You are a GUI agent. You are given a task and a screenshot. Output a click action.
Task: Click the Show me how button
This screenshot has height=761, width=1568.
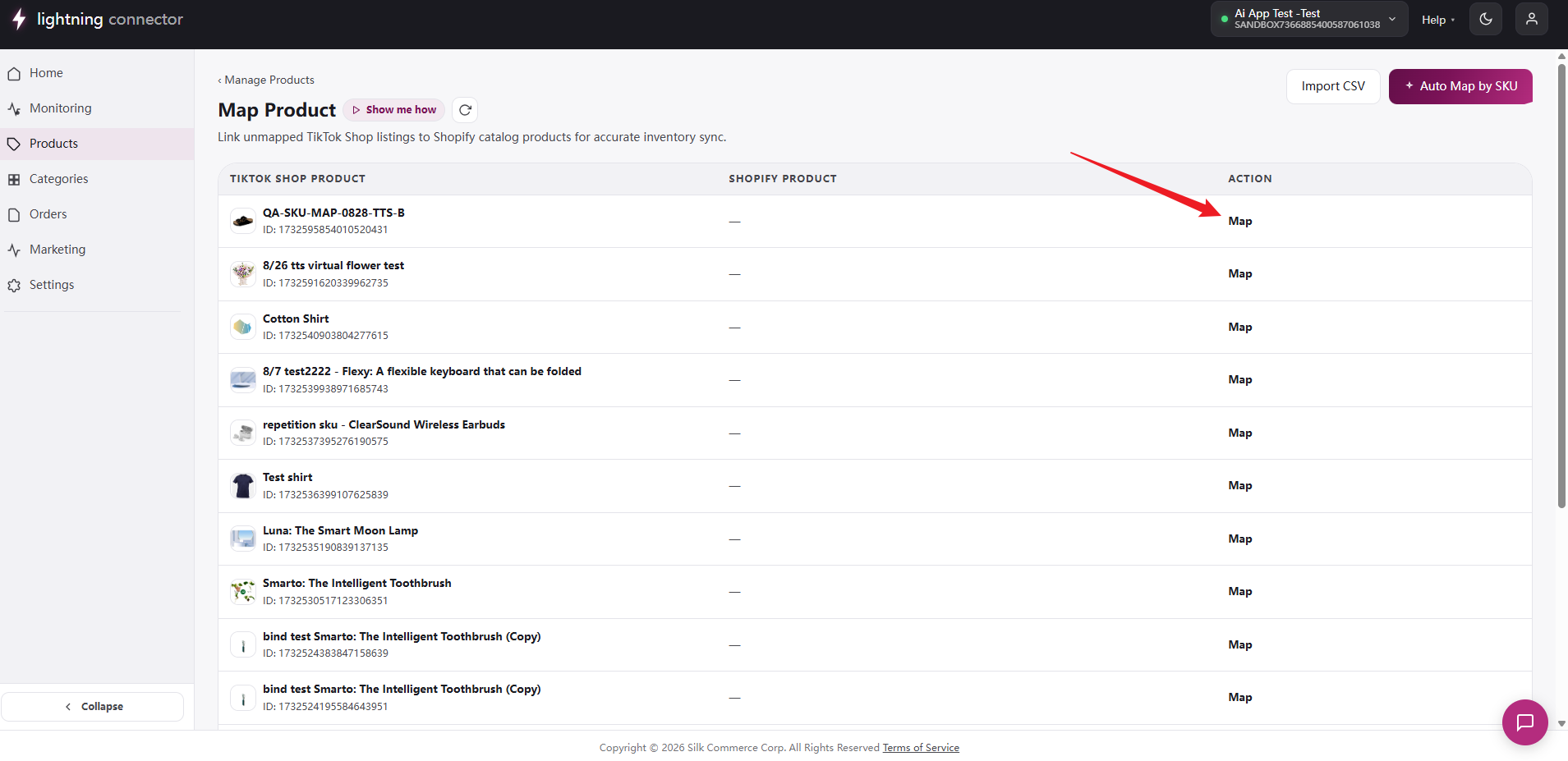coord(394,110)
